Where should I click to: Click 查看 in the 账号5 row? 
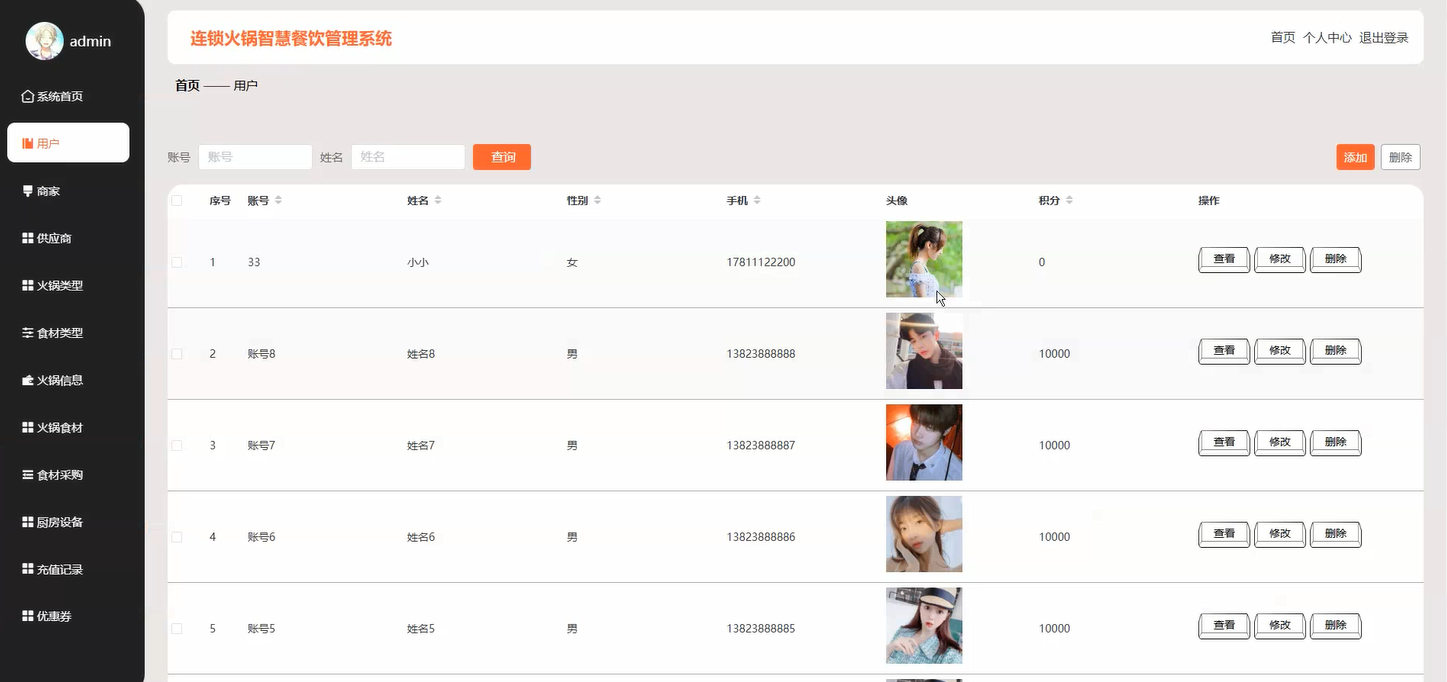coord(1224,627)
